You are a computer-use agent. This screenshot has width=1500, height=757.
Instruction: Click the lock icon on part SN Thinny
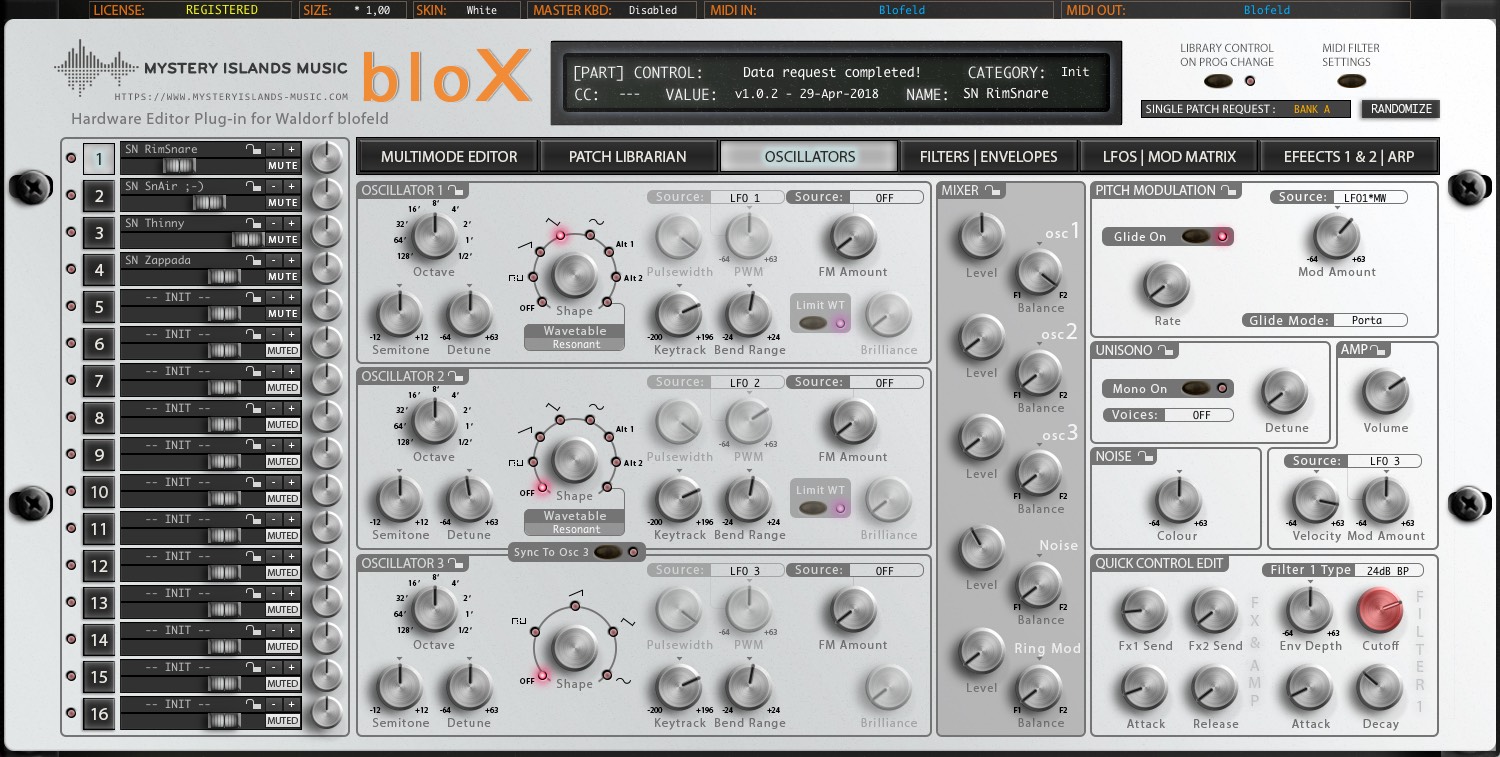pos(255,223)
